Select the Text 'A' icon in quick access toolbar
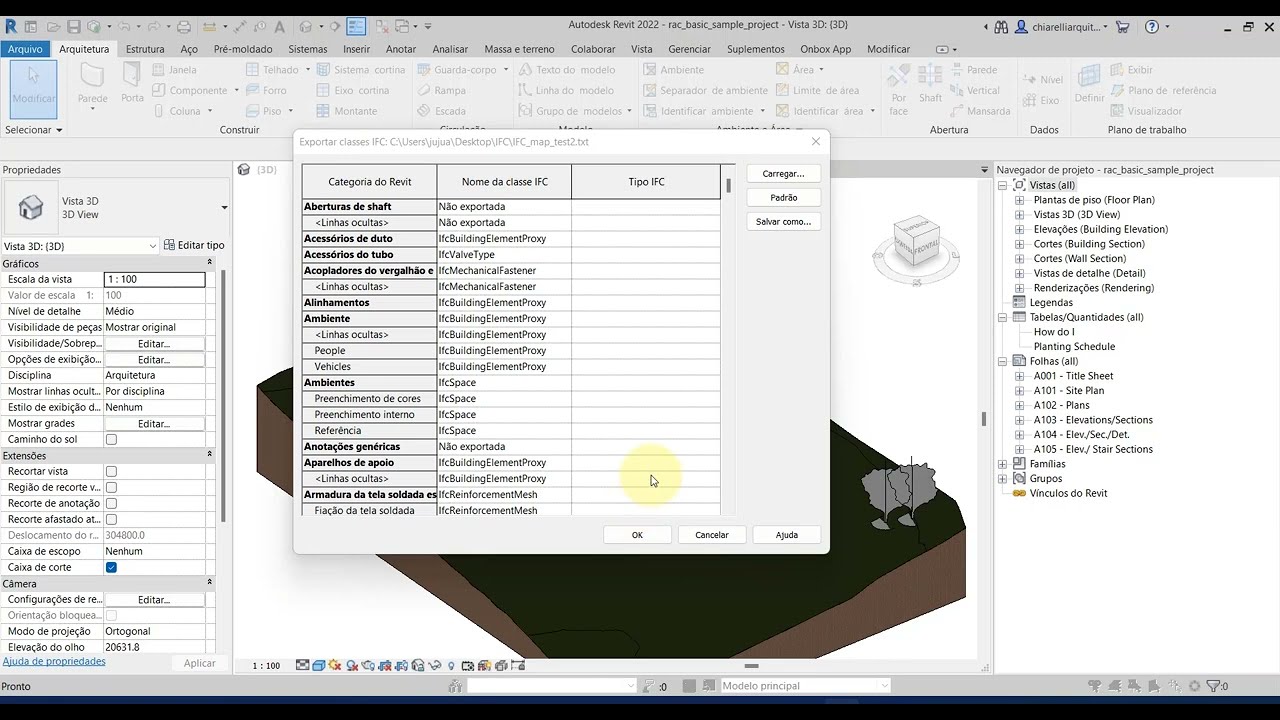Image resolution: width=1280 pixels, height=720 pixels. click(x=279, y=27)
